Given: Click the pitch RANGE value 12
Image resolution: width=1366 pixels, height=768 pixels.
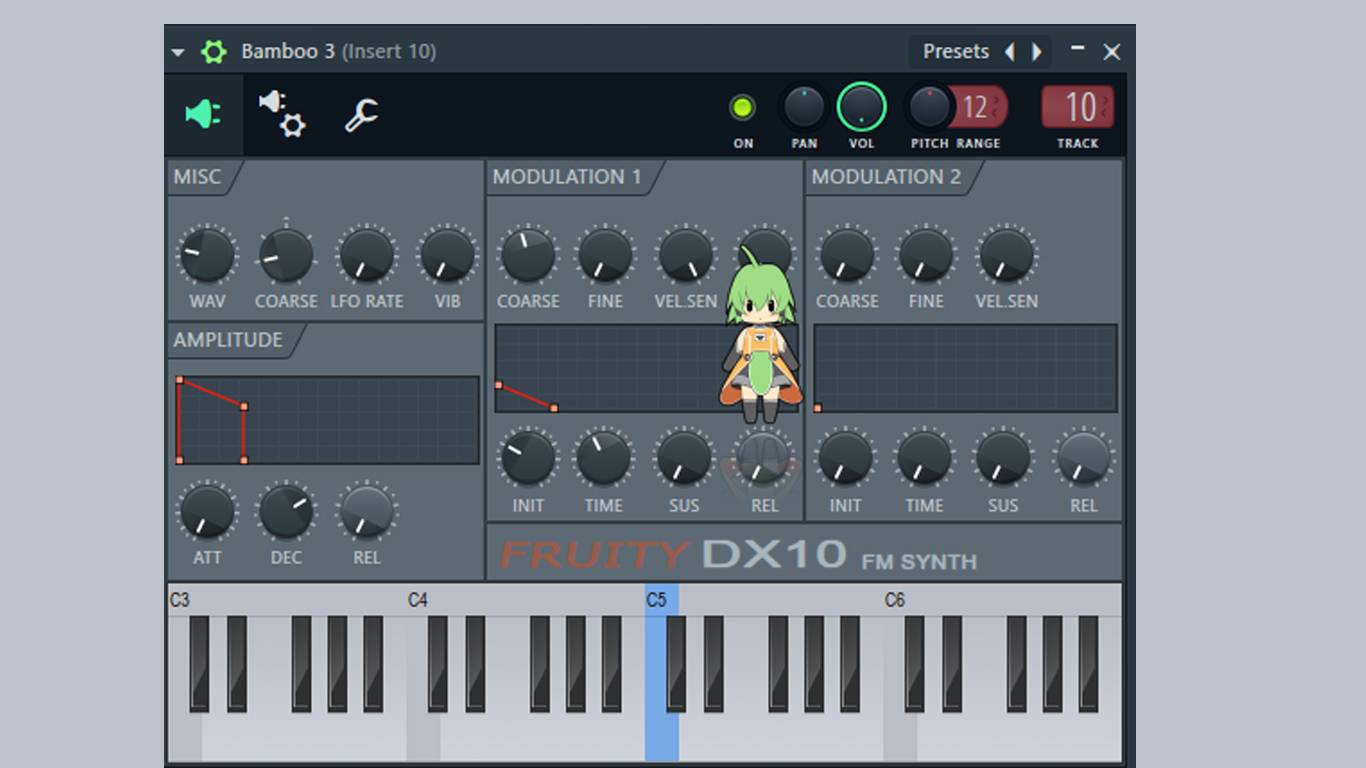Looking at the screenshot, I should click(x=977, y=107).
